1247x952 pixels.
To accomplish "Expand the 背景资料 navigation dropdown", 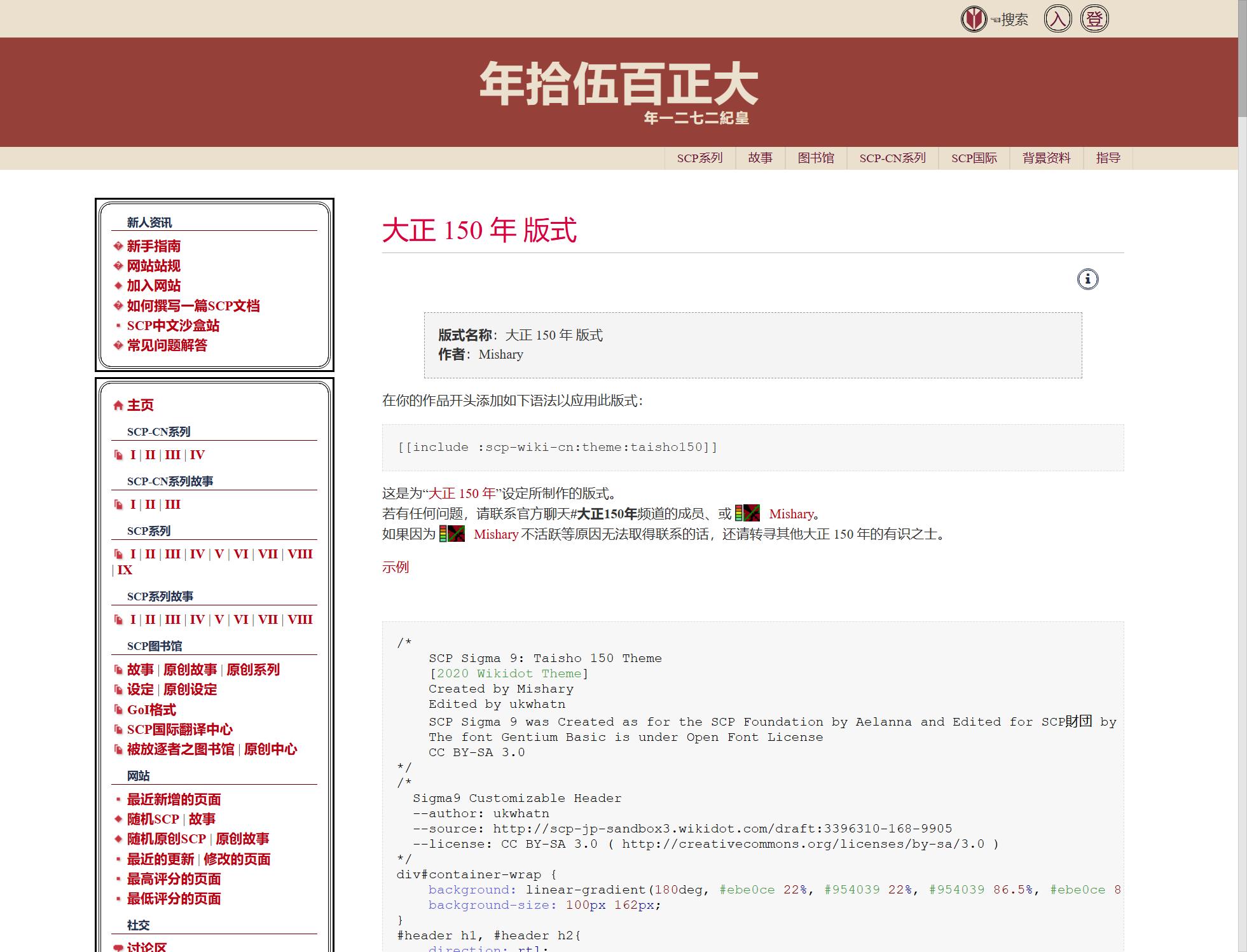I will [x=1046, y=158].
